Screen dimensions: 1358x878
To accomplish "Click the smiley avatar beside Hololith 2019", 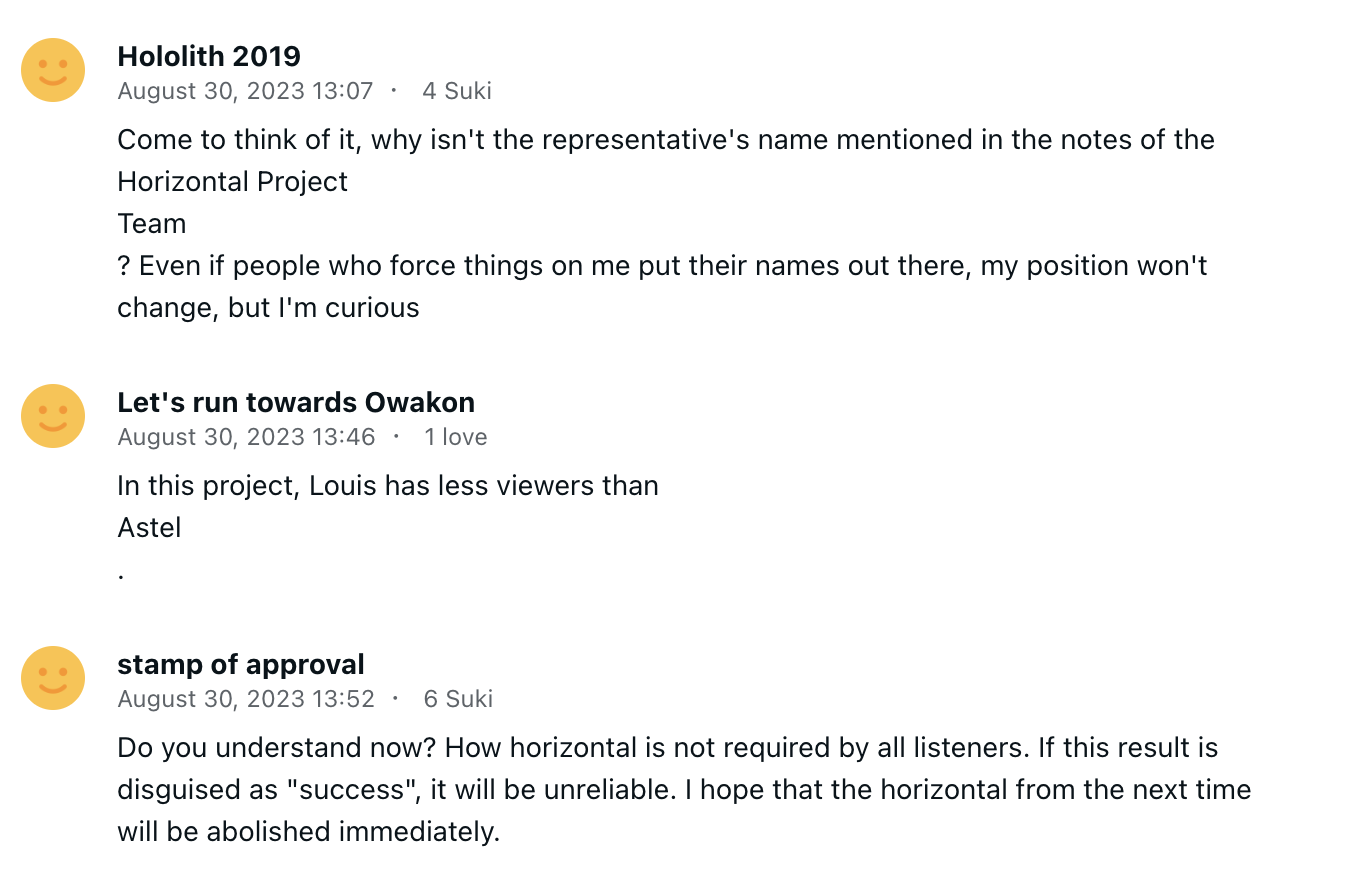I will click(x=53, y=70).
